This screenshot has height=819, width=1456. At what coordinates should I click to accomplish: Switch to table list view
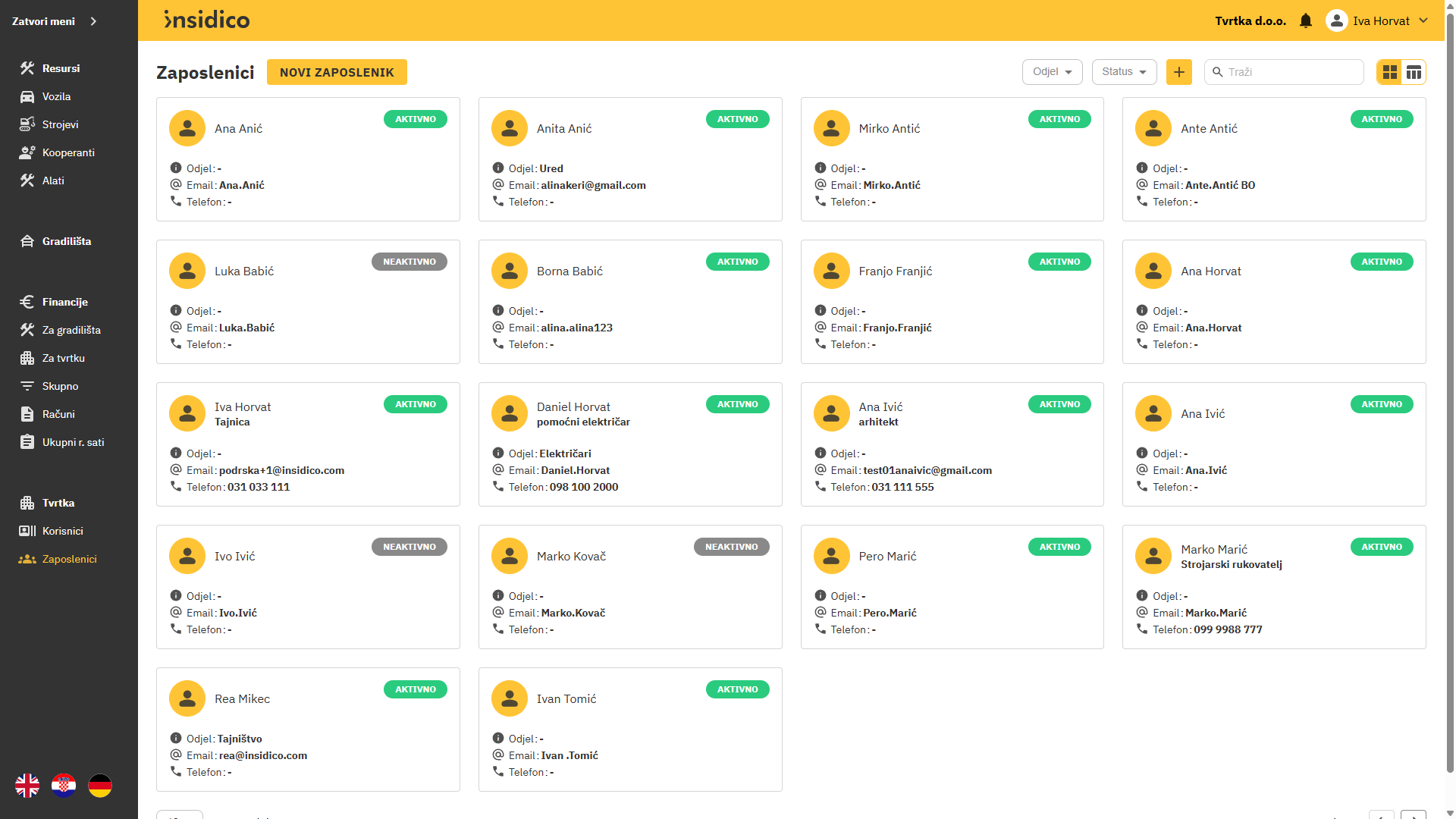pos(1414,72)
